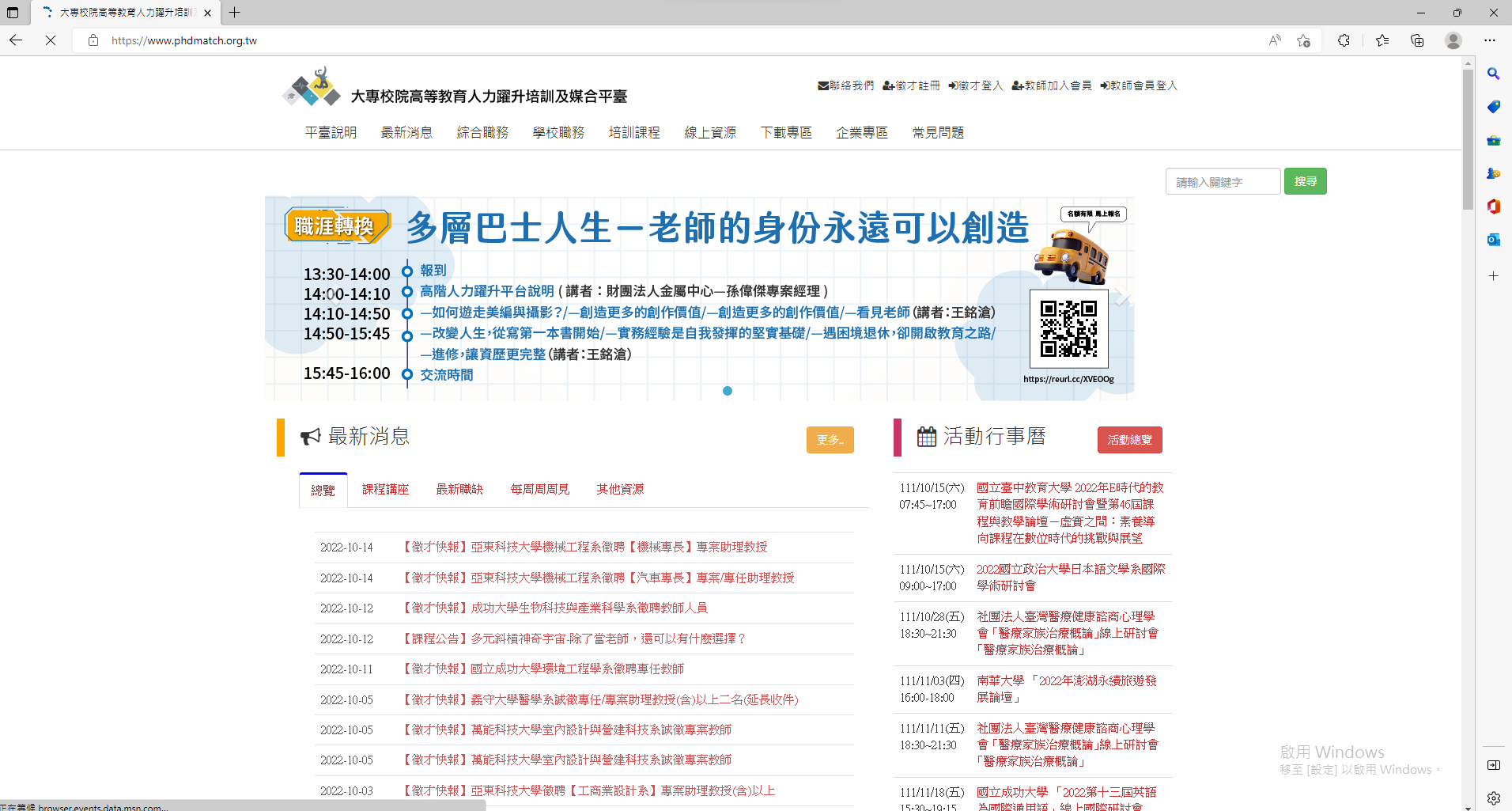
Task: View site information lock icon
Action: [x=93, y=40]
